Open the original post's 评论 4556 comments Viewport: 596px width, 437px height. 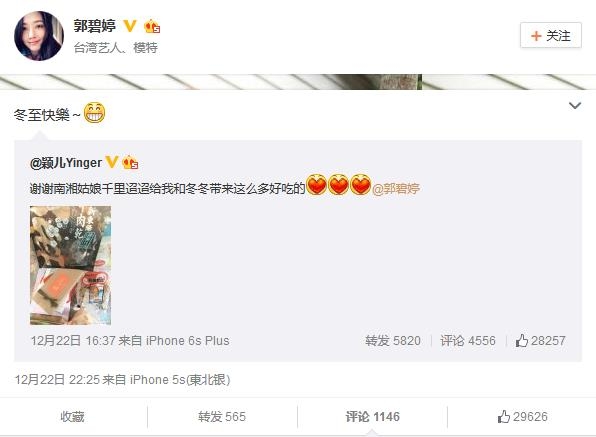pos(468,340)
